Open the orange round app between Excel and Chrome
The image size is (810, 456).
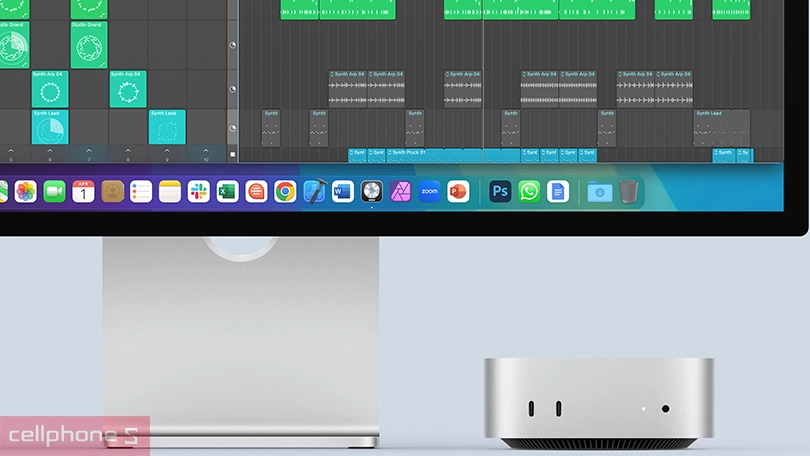tap(256, 192)
